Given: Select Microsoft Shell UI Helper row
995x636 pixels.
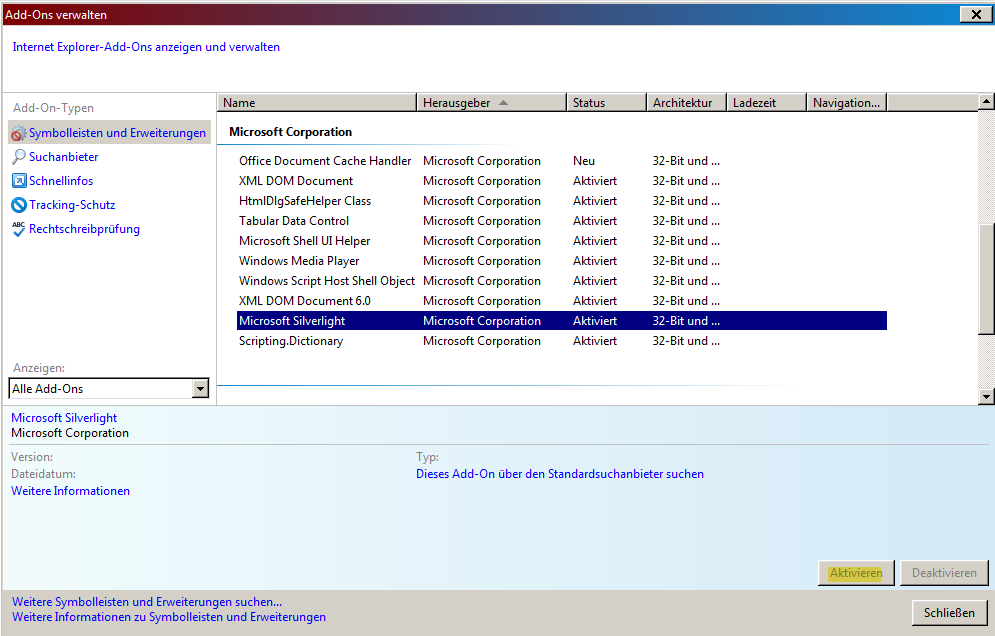Looking at the screenshot, I should point(562,241).
